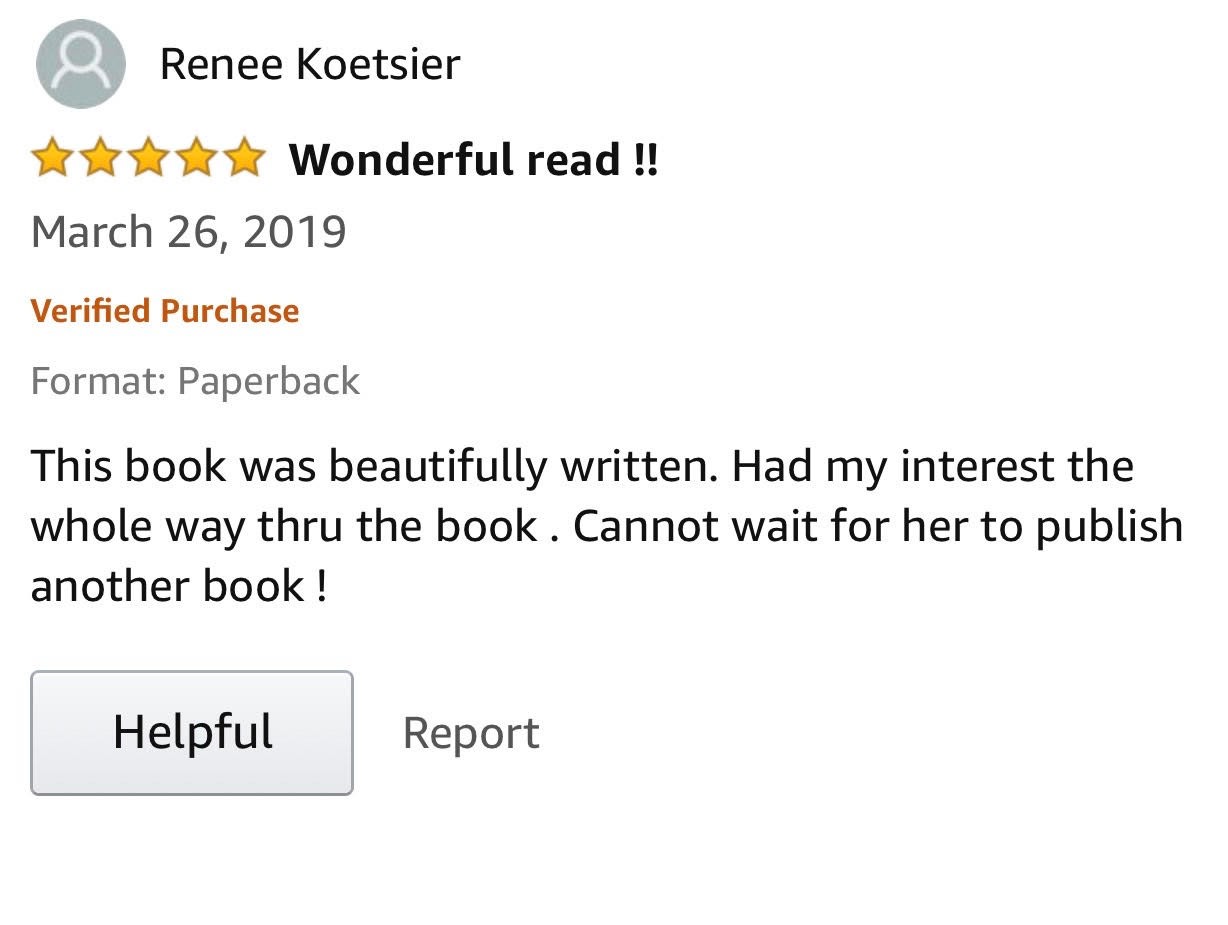Click the word 'March' in the date
This screenshot has width=1228, height=925.
90,232
